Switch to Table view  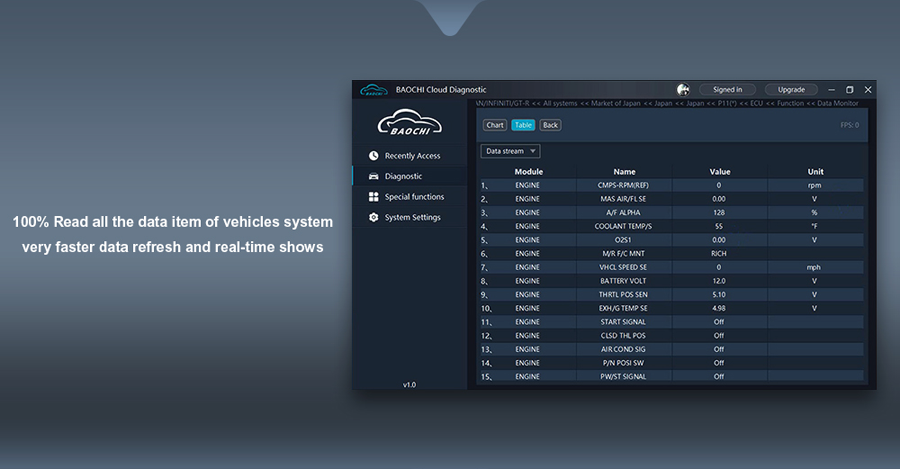(x=523, y=125)
